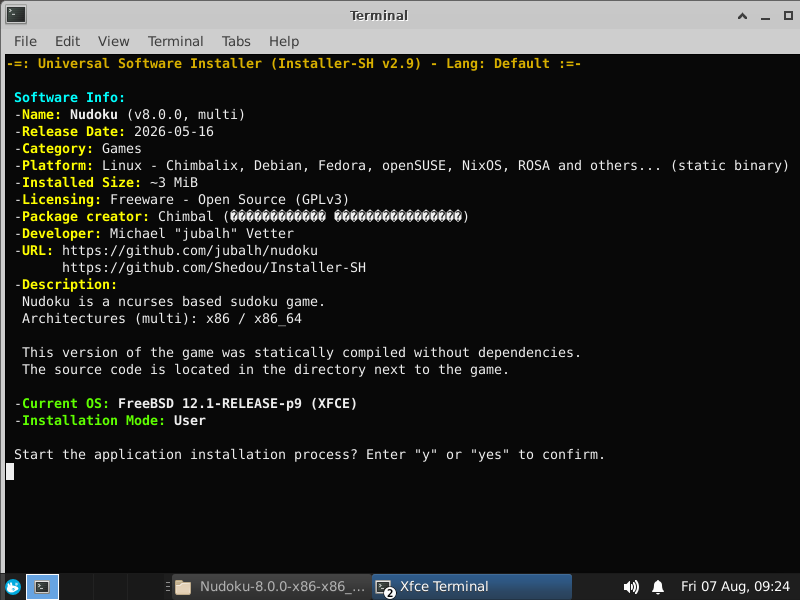The image size is (800, 600).
Task: Click the 'Terminal' window title
Action: coord(379,16)
